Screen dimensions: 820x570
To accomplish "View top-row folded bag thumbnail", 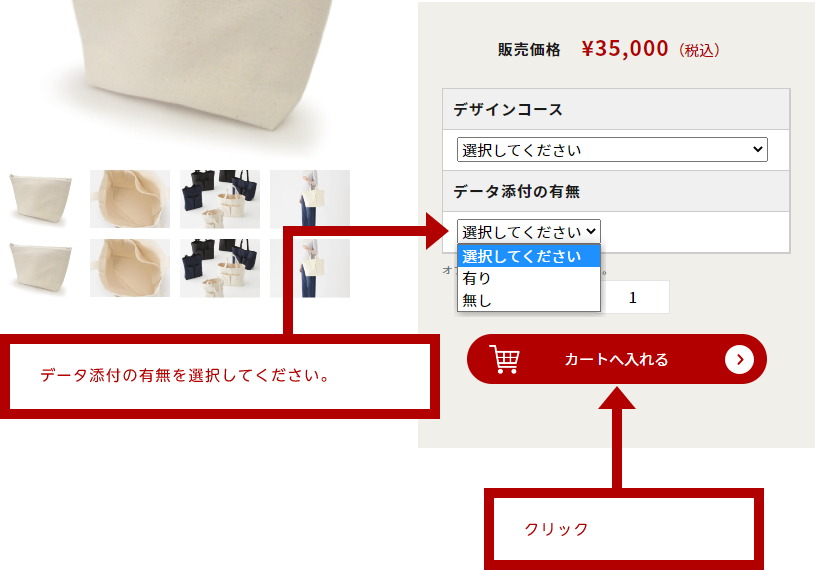I will tap(40, 199).
